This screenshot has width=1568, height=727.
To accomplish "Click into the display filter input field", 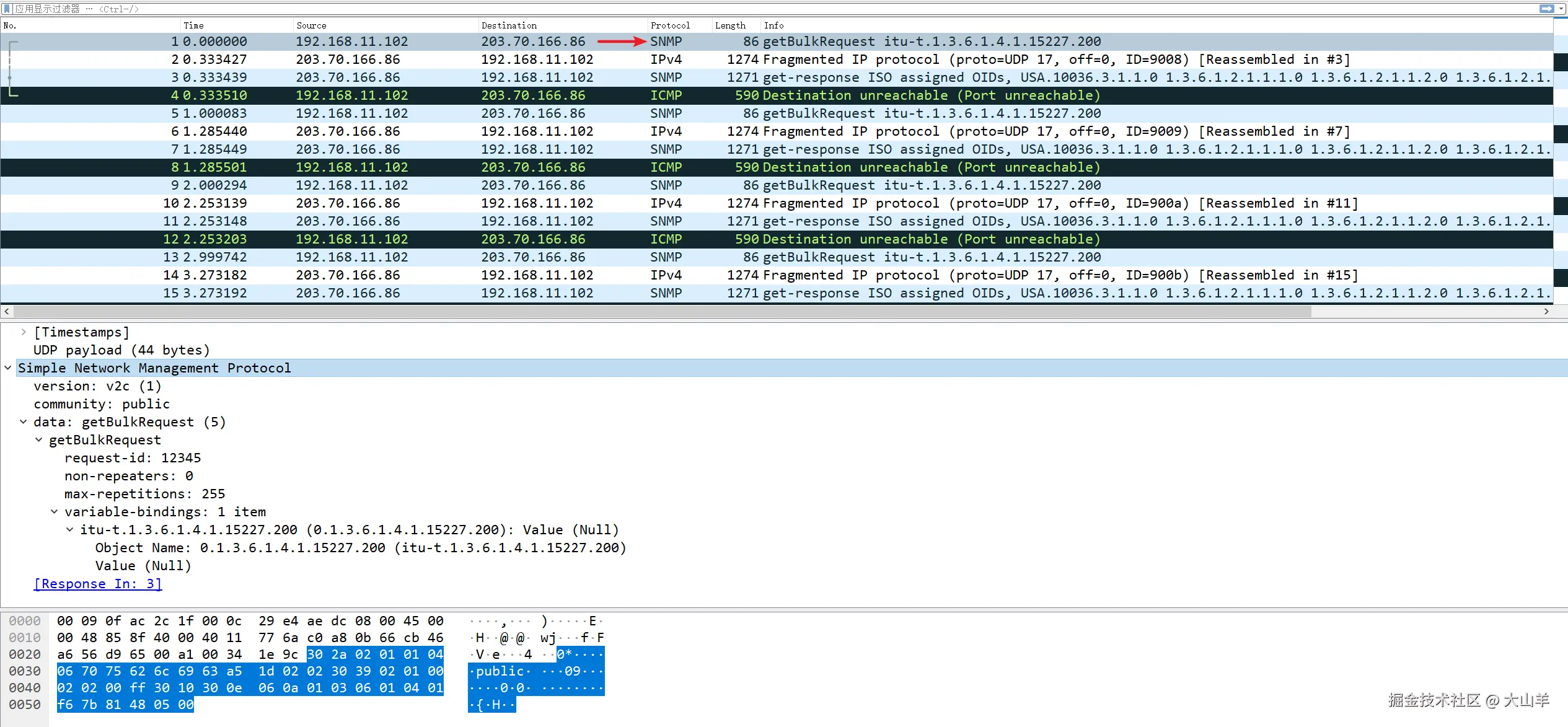I will (744, 9).
